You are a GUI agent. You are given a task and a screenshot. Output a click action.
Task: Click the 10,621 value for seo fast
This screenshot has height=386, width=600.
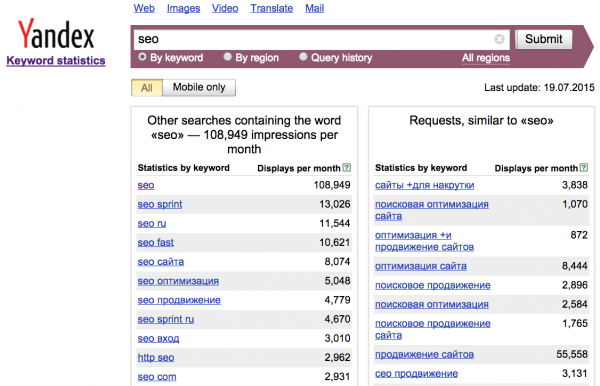point(334,243)
